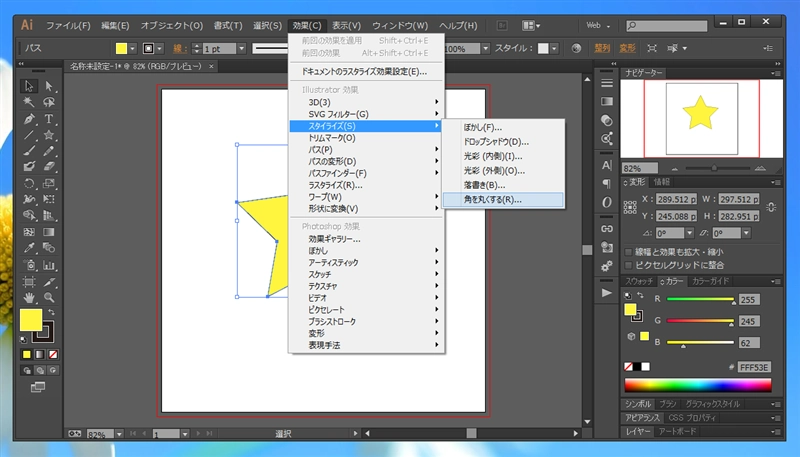
Task: Select Draw Normal mode
Action: (x=27, y=370)
